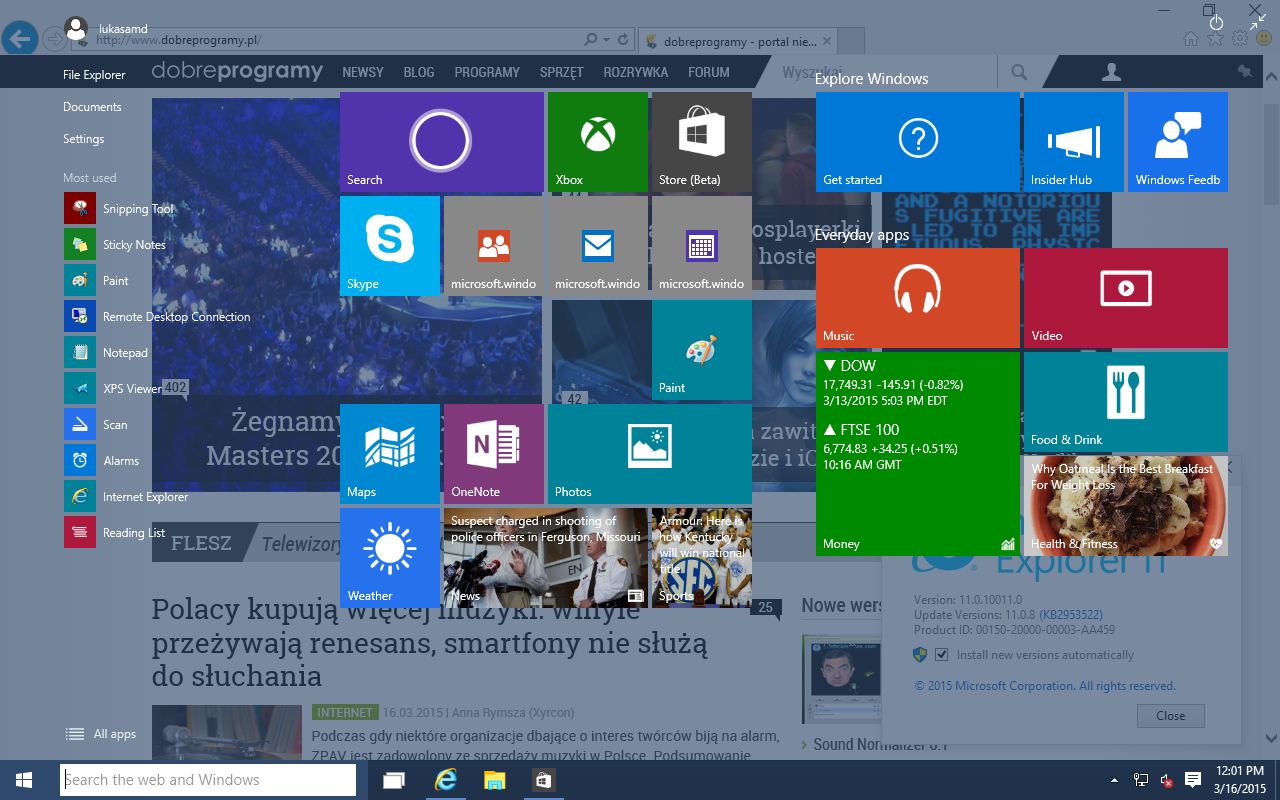Open Task View from the taskbar
The height and width of the screenshot is (800, 1280).
click(x=394, y=780)
